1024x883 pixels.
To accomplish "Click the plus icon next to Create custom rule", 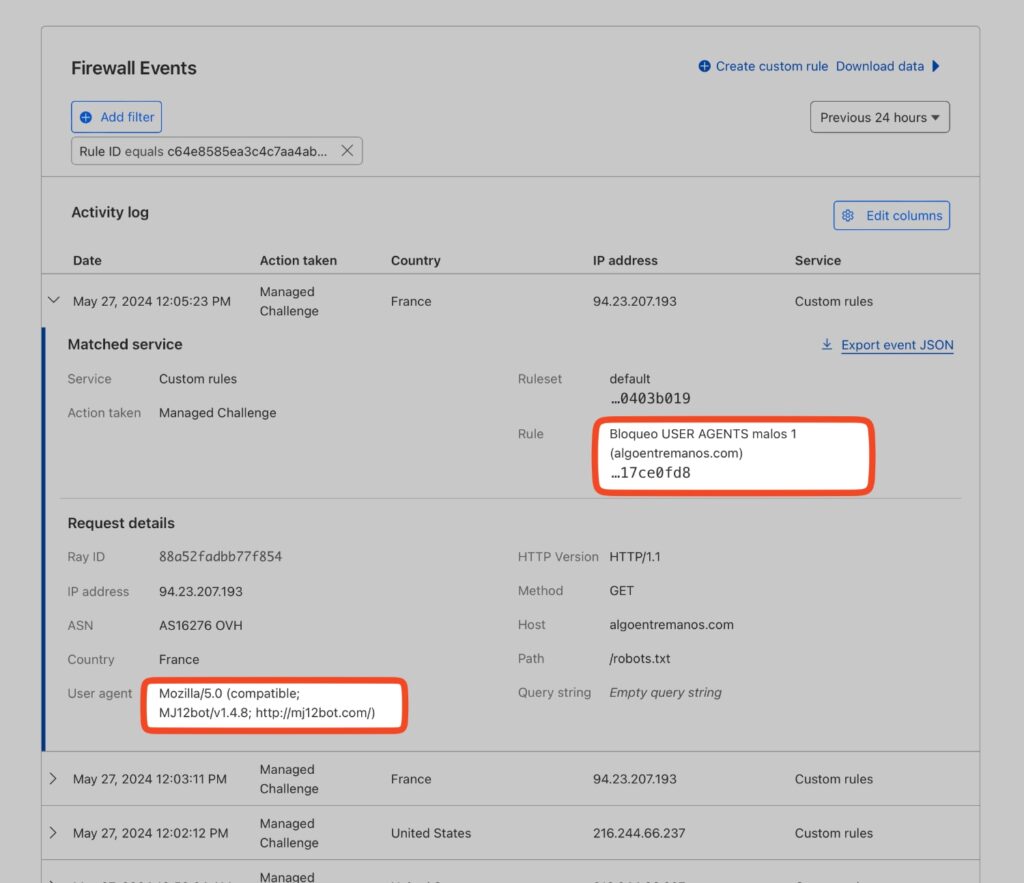I will click(703, 66).
